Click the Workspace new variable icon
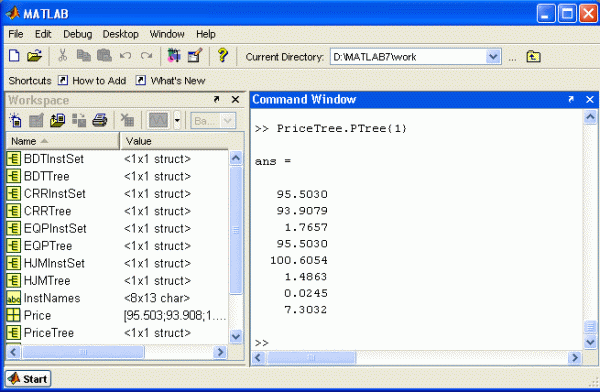This screenshot has width=600, height=392. click(15, 121)
